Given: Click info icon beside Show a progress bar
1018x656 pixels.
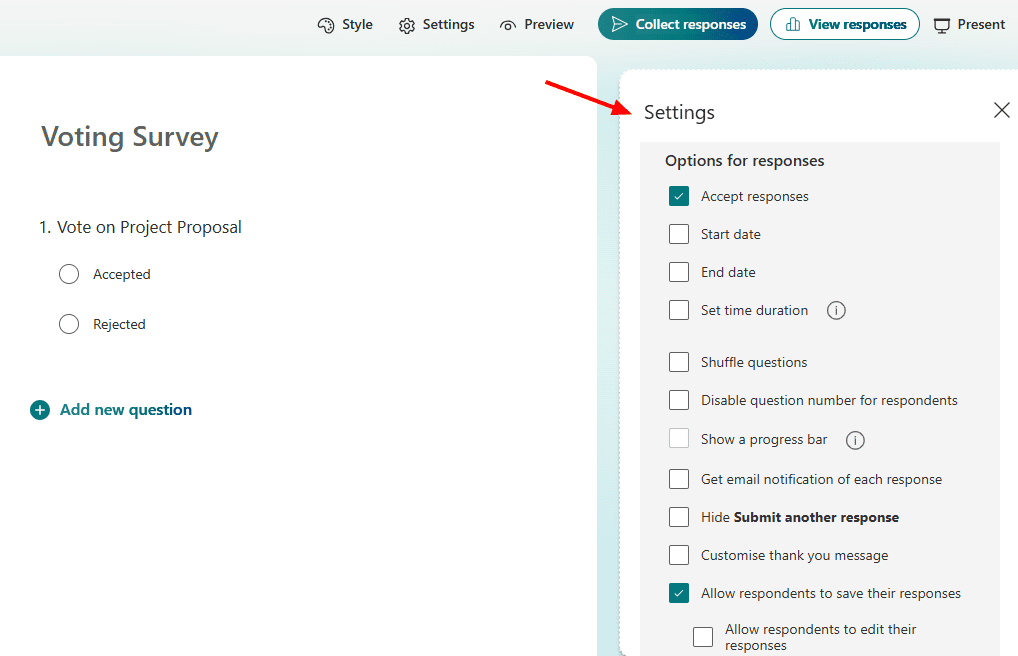Looking at the screenshot, I should point(855,440).
